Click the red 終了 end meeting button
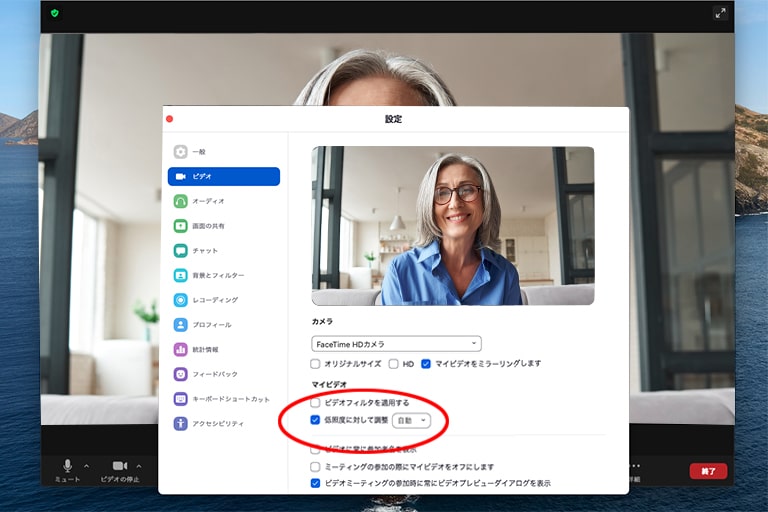The height and width of the screenshot is (512, 768). click(x=708, y=471)
